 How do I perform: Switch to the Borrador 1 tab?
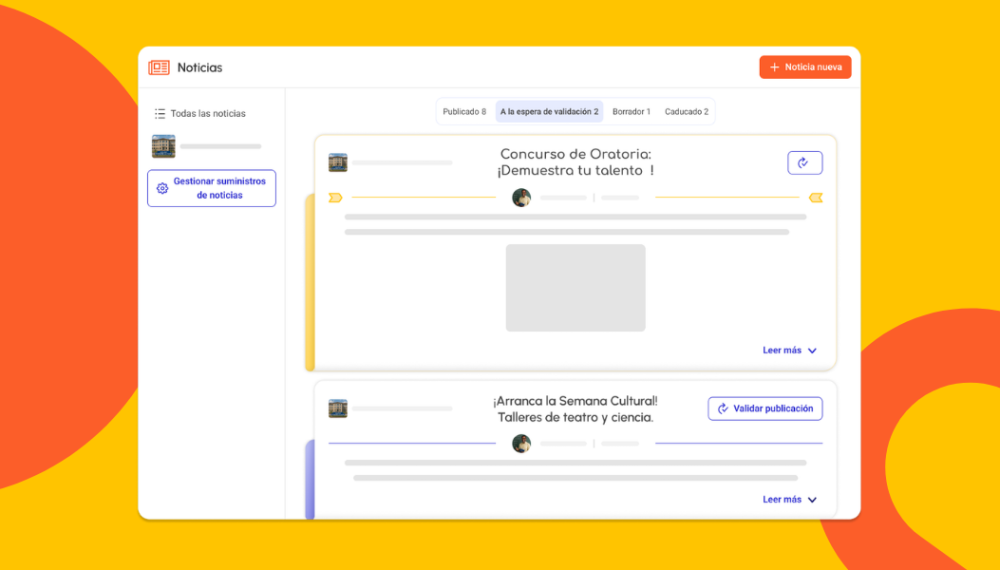[631, 112]
